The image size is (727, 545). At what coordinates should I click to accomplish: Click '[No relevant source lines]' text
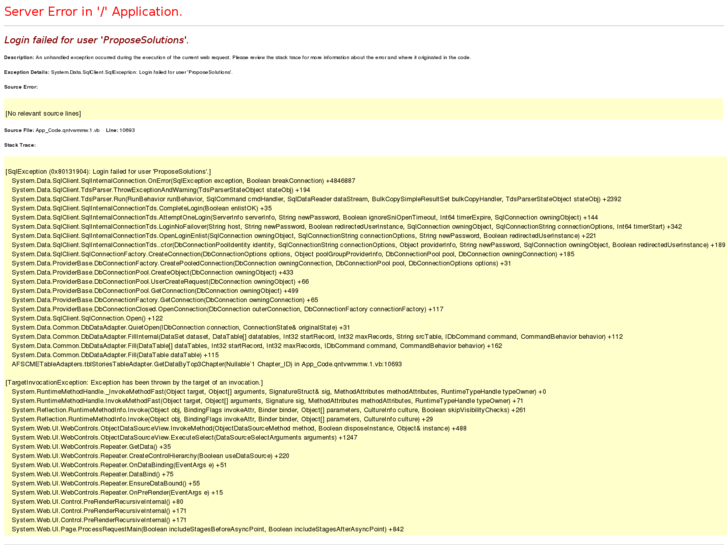[43, 114]
